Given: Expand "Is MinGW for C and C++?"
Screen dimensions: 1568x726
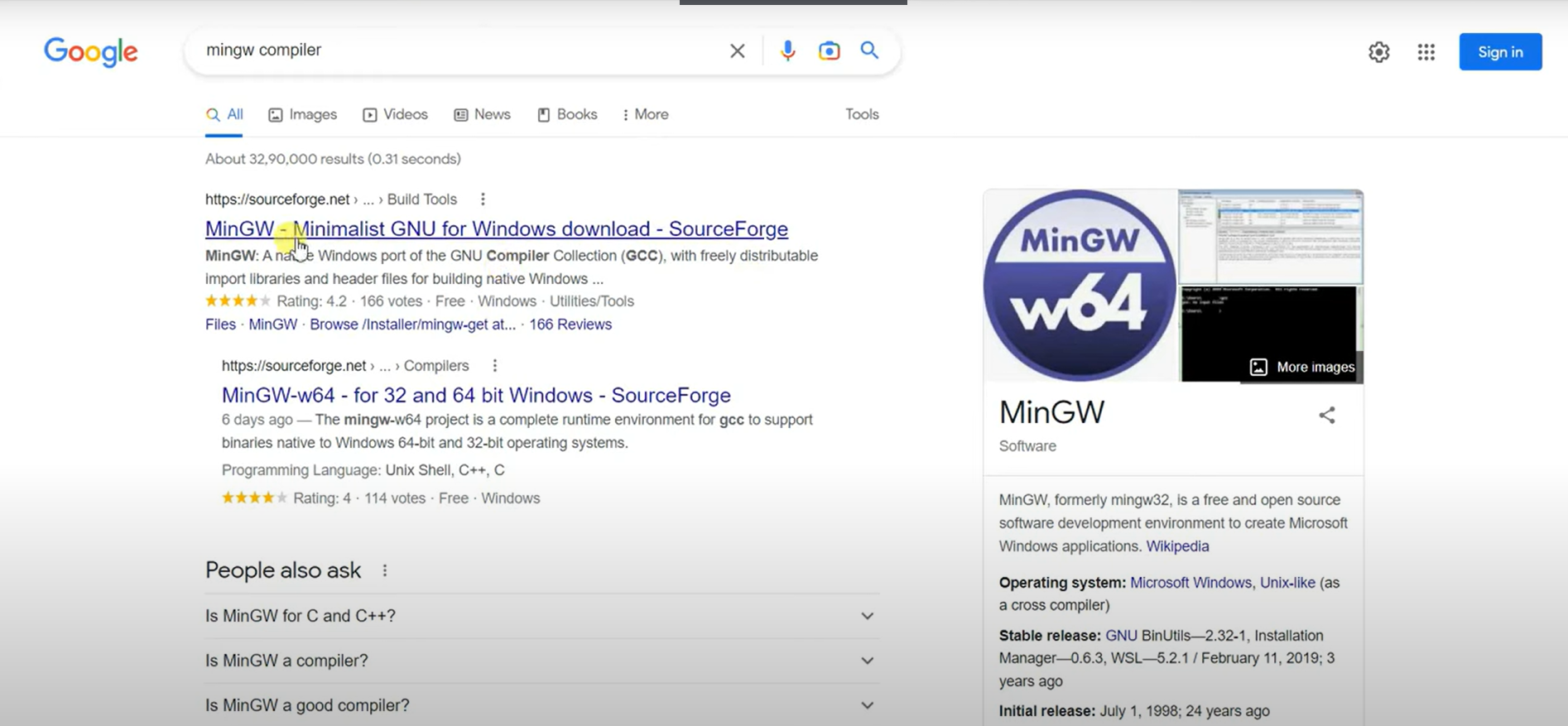Looking at the screenshot, I should (867, 616).
